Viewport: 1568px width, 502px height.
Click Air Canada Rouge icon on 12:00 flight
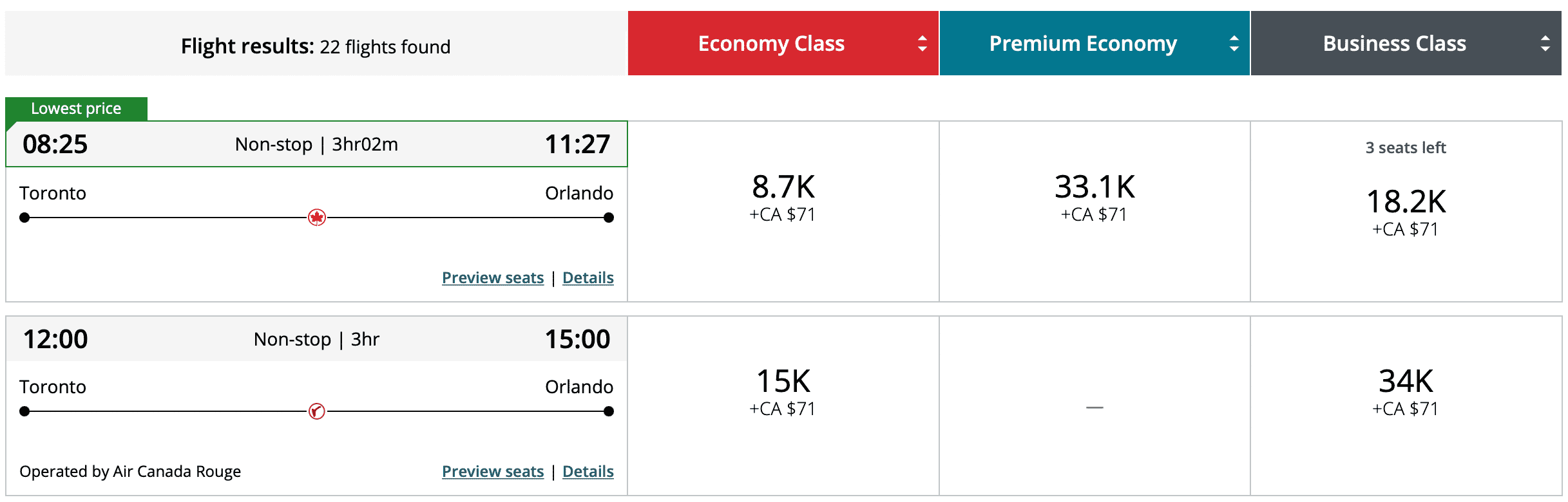316,411
